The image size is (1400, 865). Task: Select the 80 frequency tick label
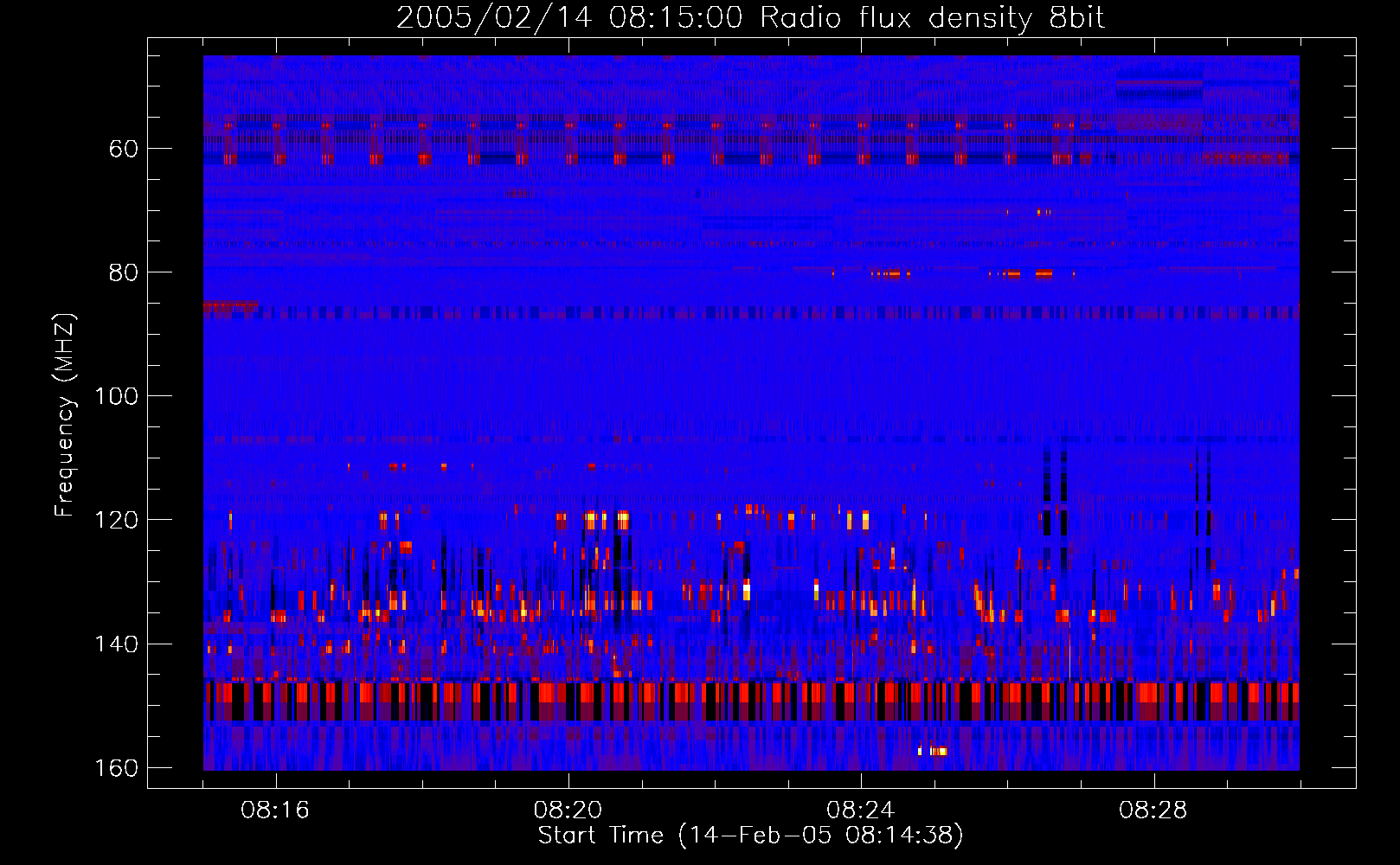[124, 272]
